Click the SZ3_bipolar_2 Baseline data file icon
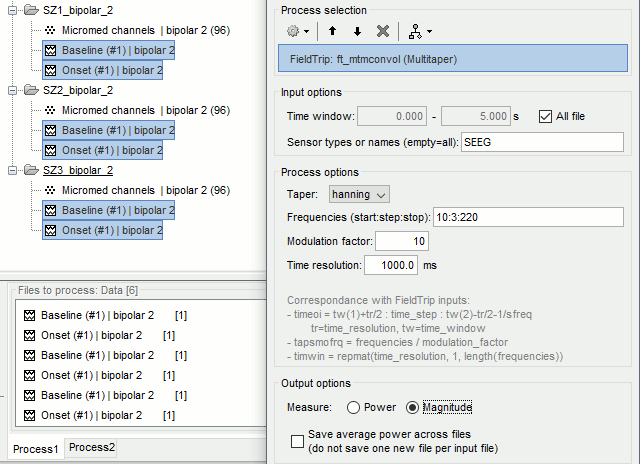 point(51,210)
